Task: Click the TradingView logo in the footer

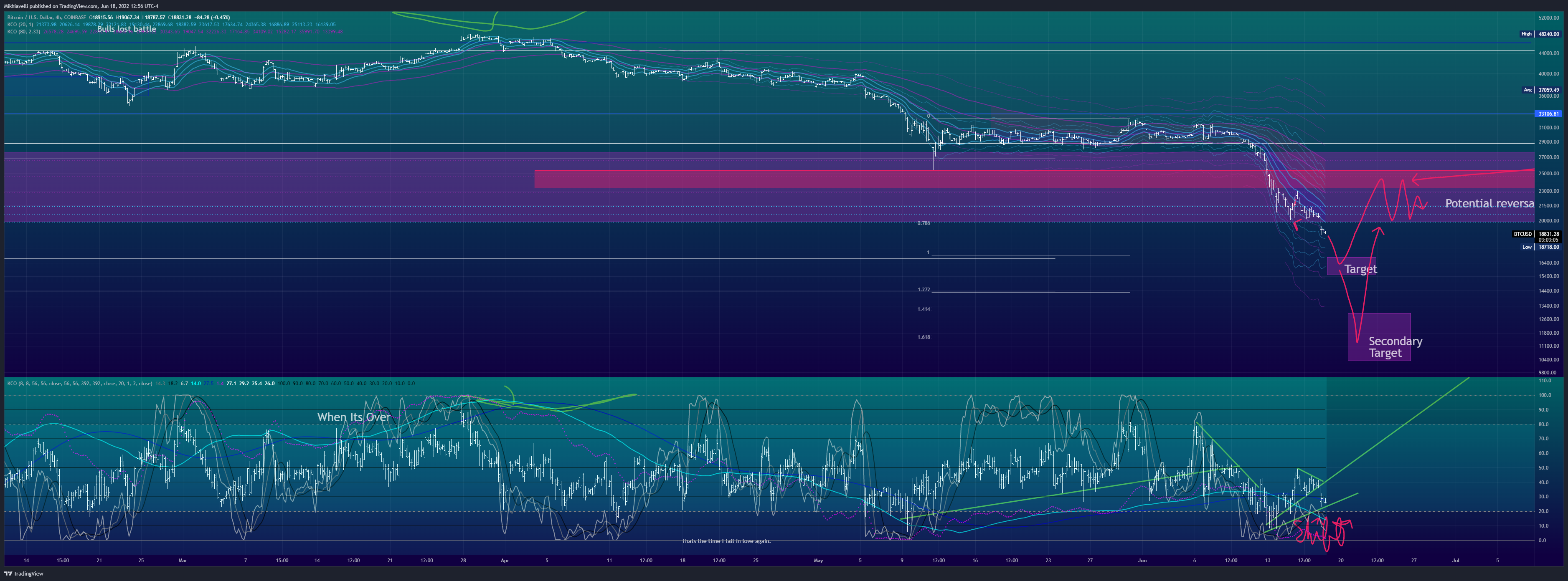Action: point(24,574)
